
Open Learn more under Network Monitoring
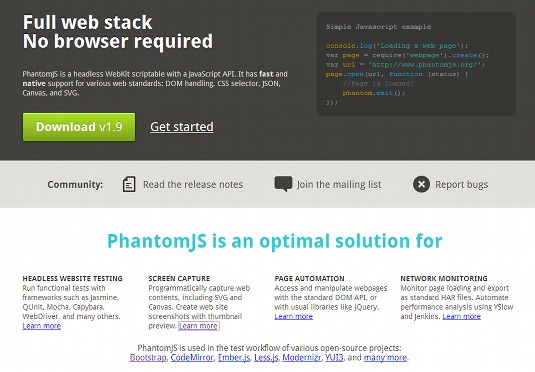[462, 316]
